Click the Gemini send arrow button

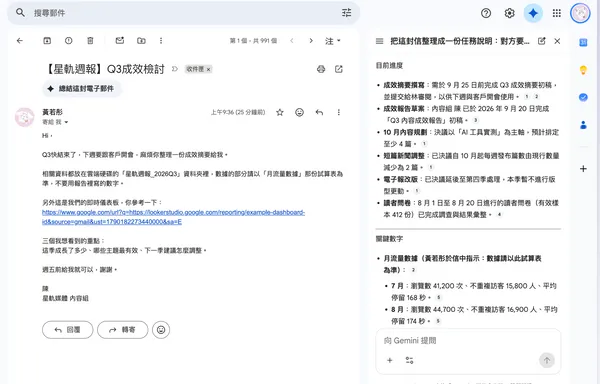click(547, 360)
